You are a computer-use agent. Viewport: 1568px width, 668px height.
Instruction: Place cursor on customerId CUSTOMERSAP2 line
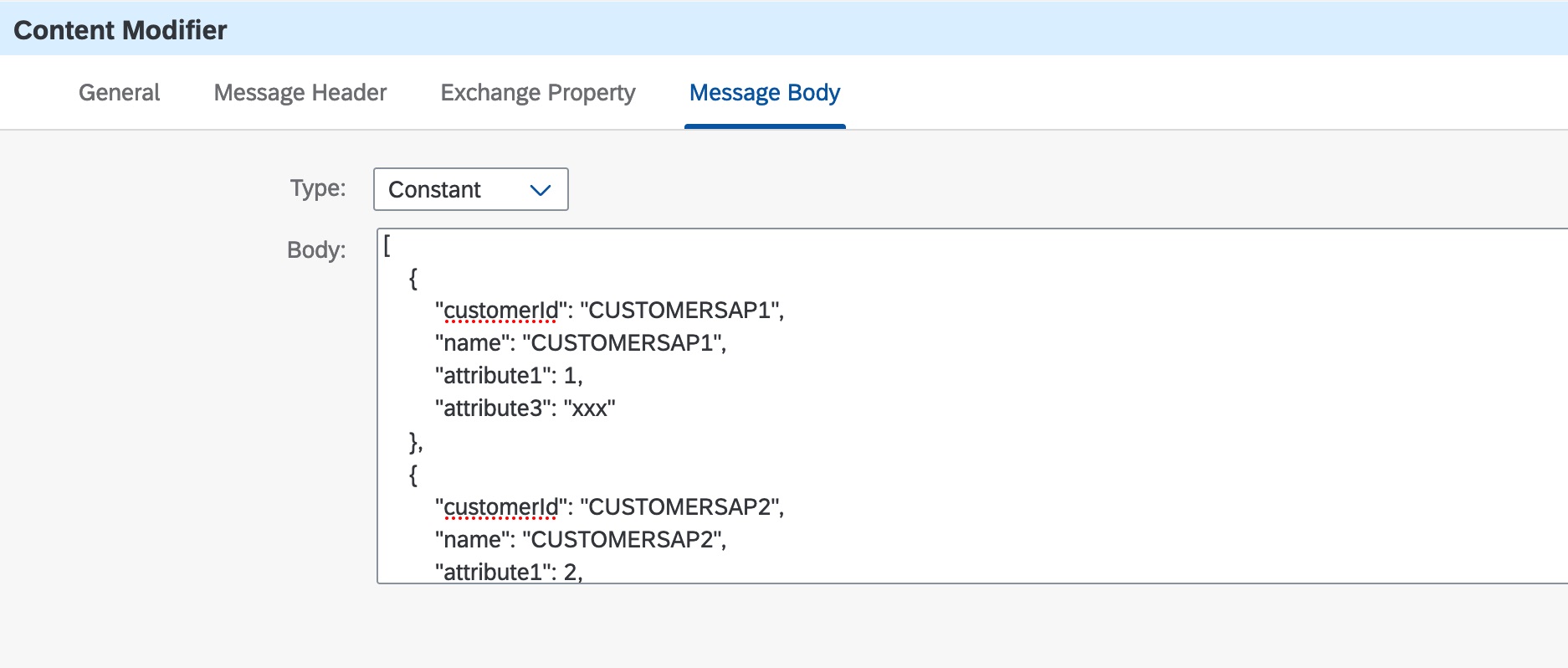(609, 507)
